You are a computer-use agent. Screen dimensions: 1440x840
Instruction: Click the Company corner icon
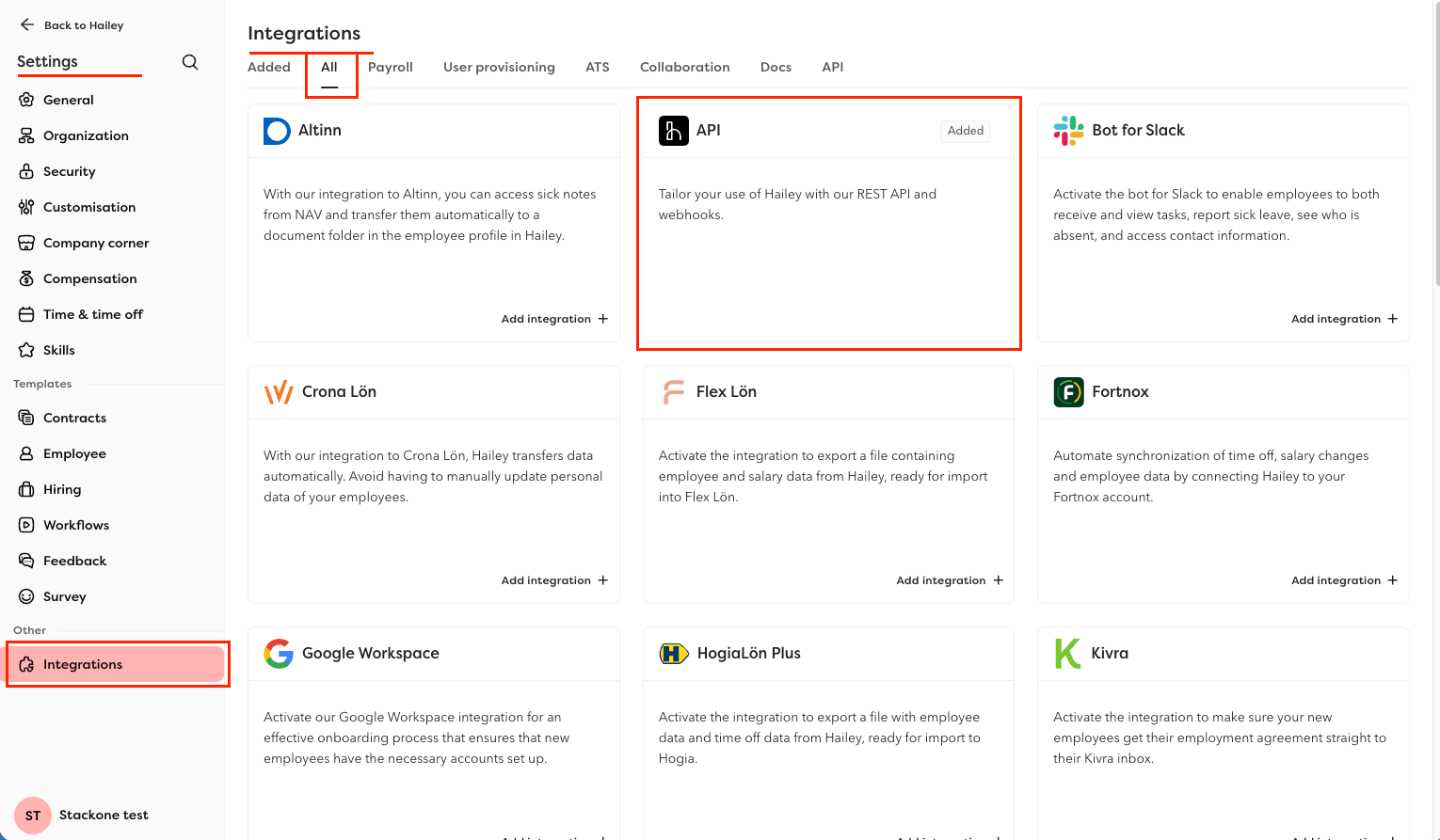(26, 243)
